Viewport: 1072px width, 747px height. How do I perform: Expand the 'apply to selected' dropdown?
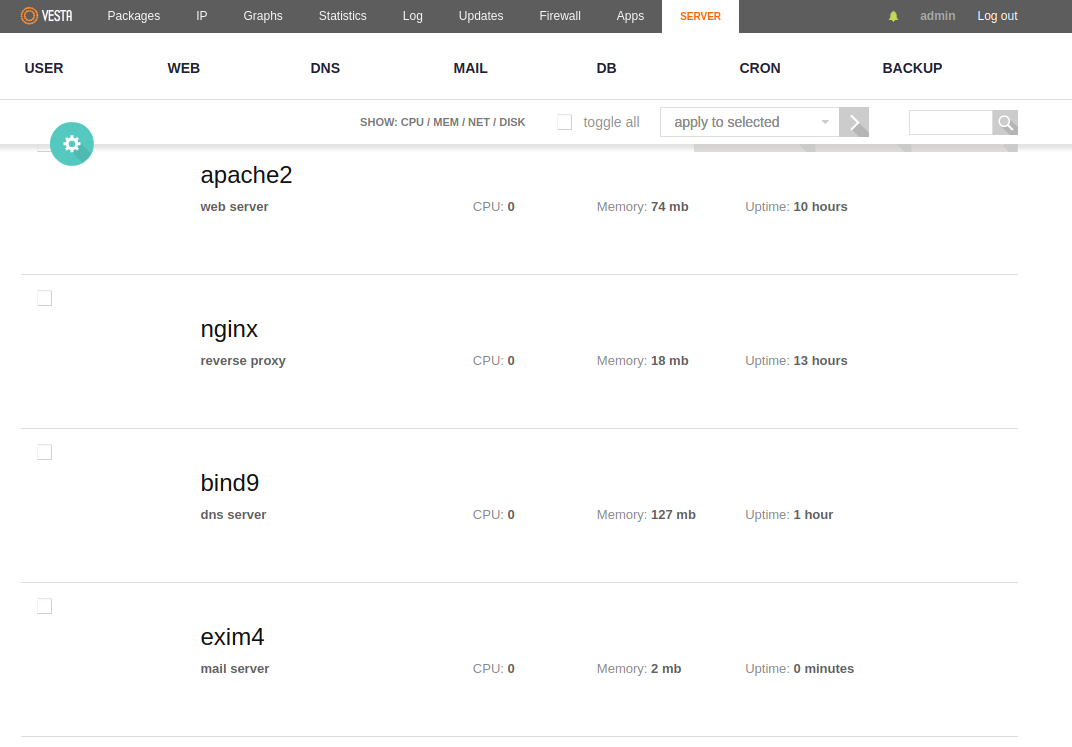click(x=749, y=122)
